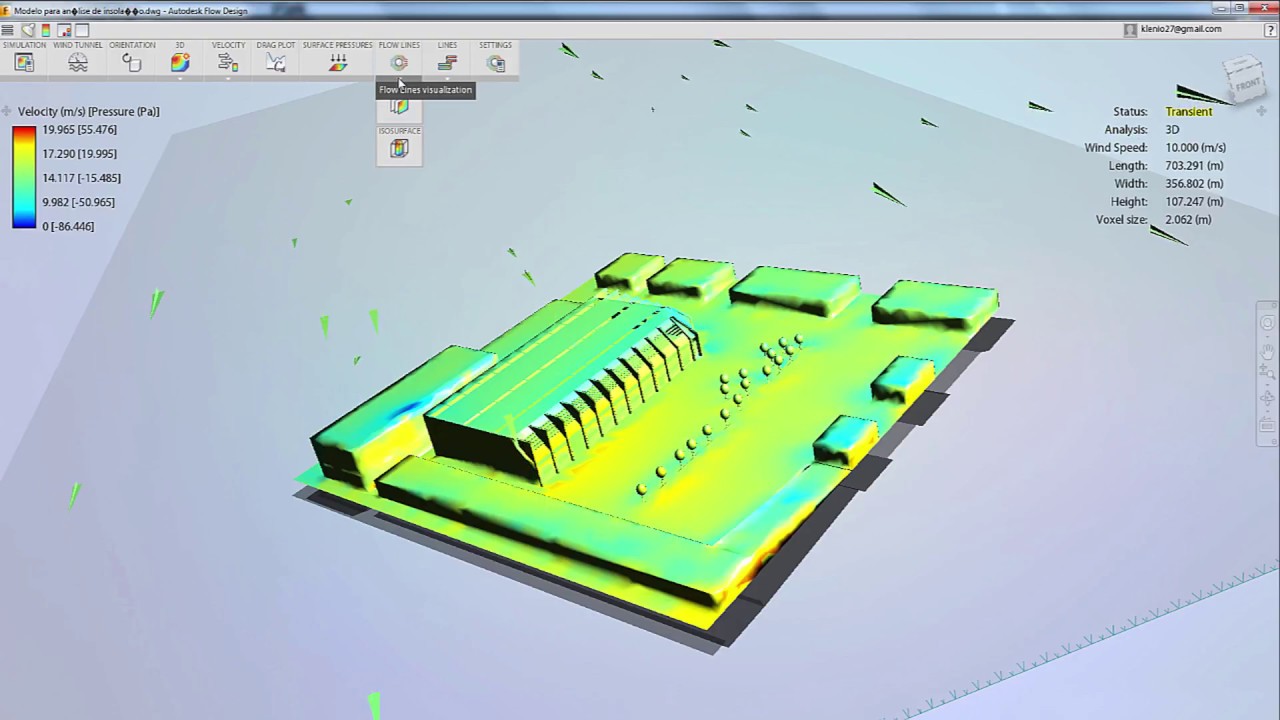This screenshot has width=1280, height=720.
Task: Open the application hamburger menu
Action: [x=8, y=30]
